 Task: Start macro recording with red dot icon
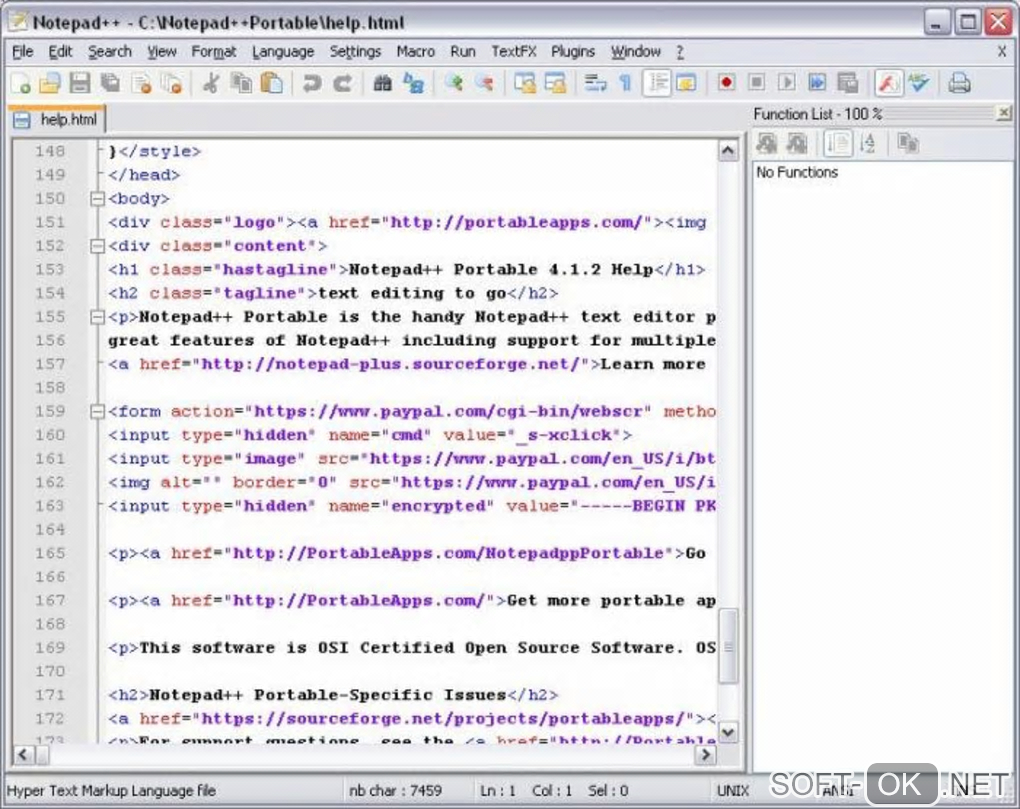point(727,83)
